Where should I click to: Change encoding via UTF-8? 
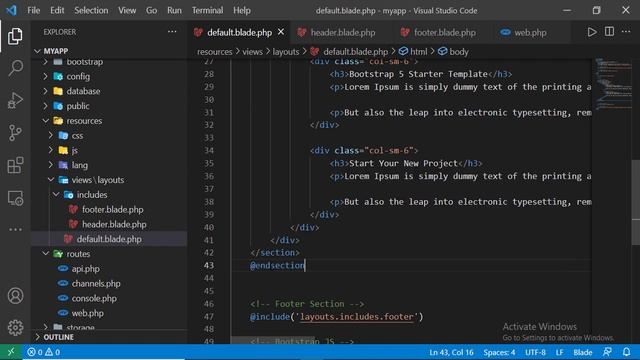[535, 352]
